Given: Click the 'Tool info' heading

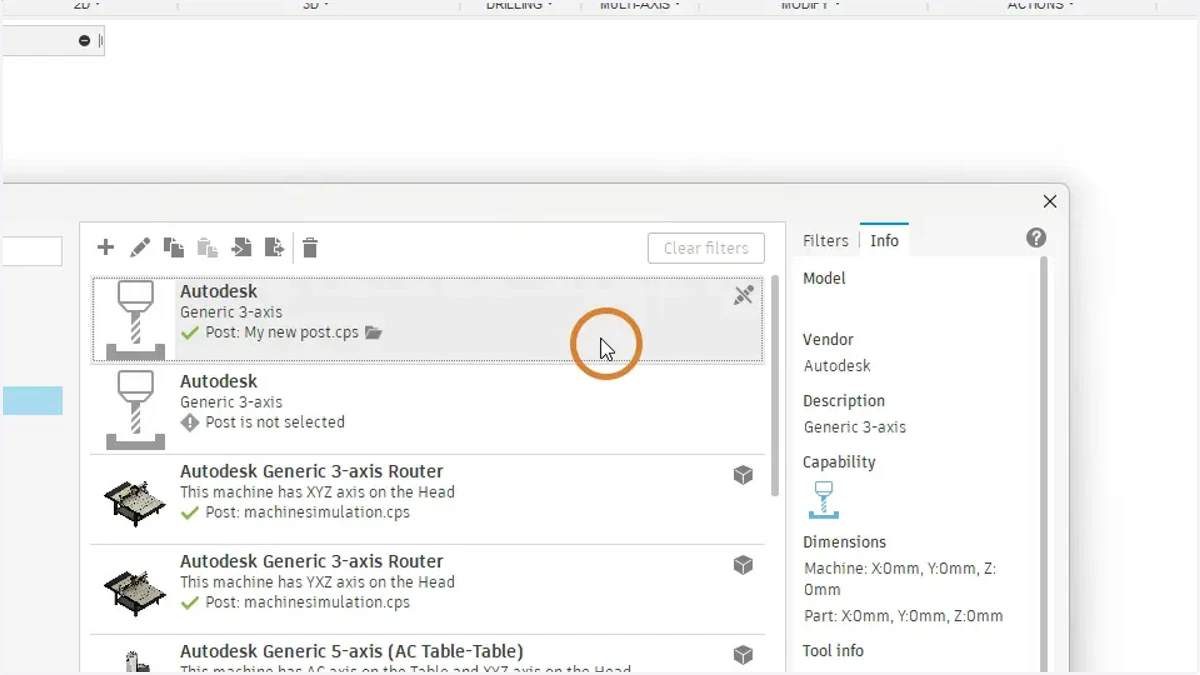Looking at the screenshot, I should (x=833, y=651).
